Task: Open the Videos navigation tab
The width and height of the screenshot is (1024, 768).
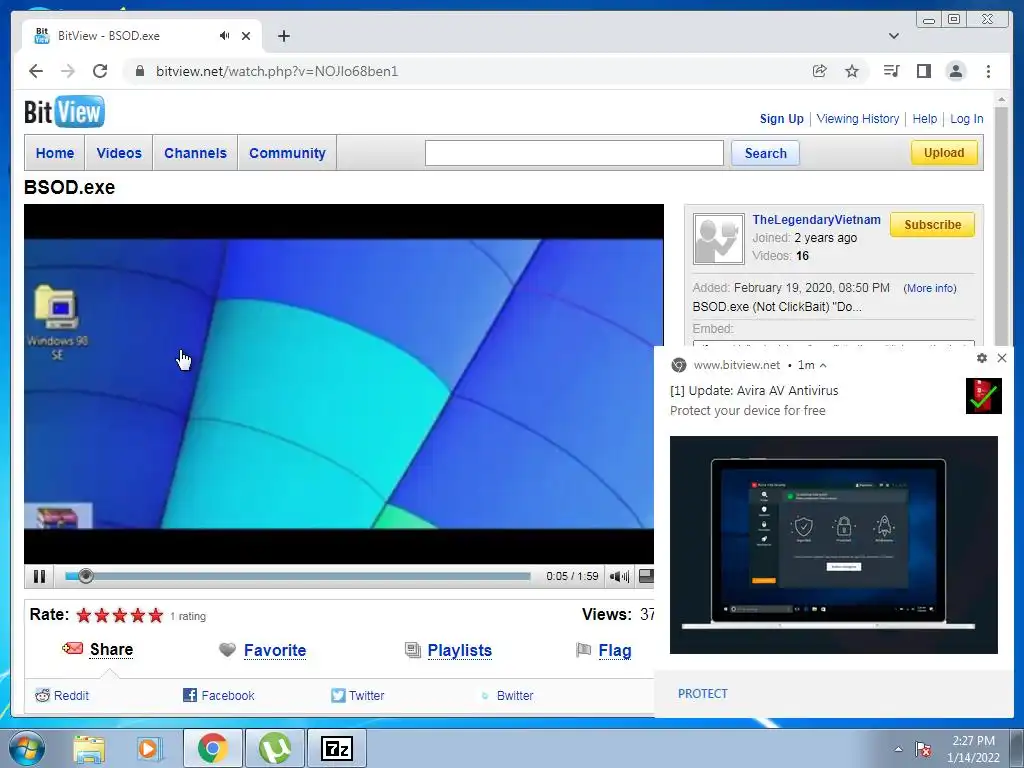Action: (x=119, y=153)
